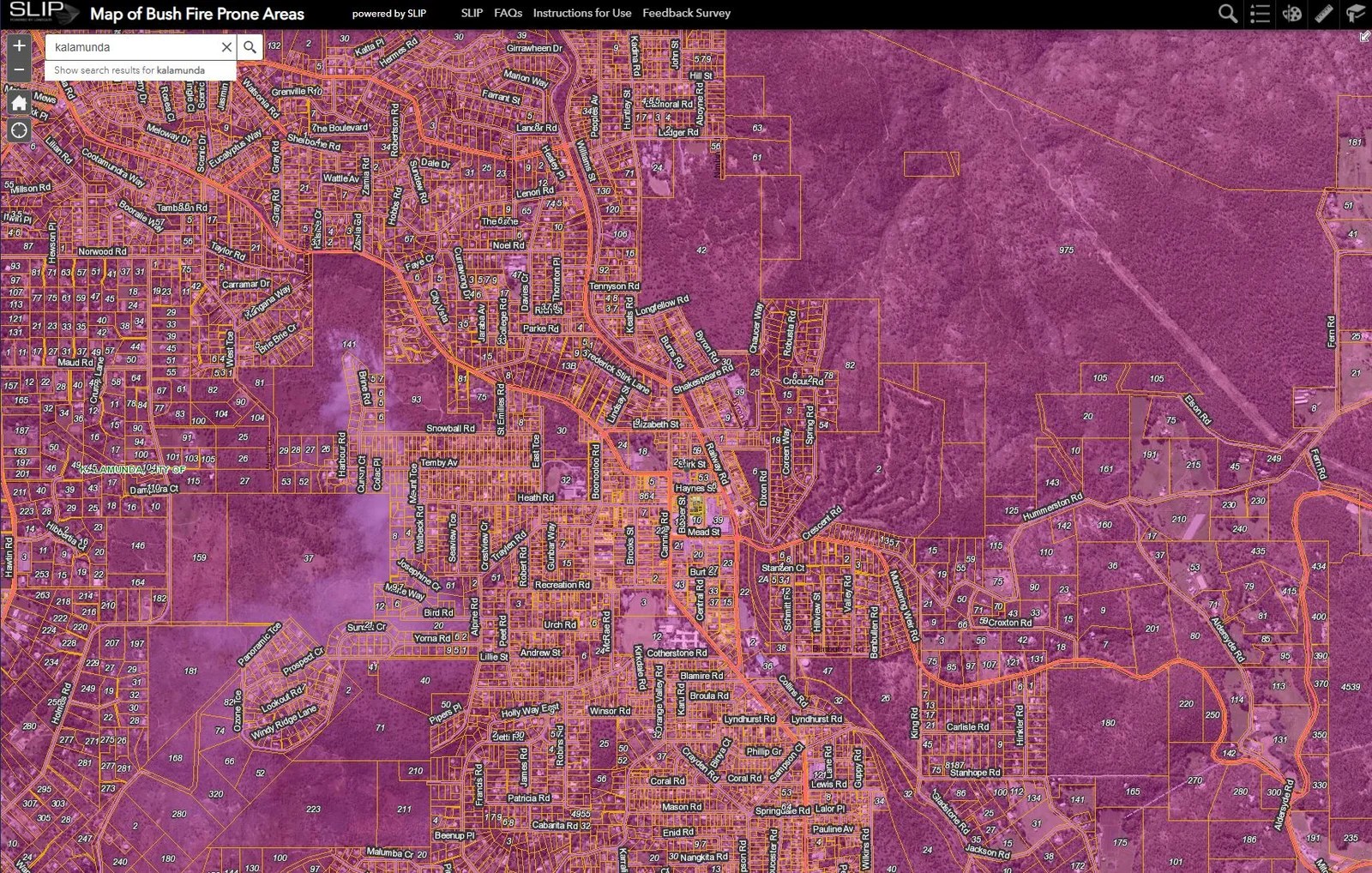Screen dimensions: 1372x873
Task: Submit the search with the magnifier button
Action: click(x=250, y=47)
